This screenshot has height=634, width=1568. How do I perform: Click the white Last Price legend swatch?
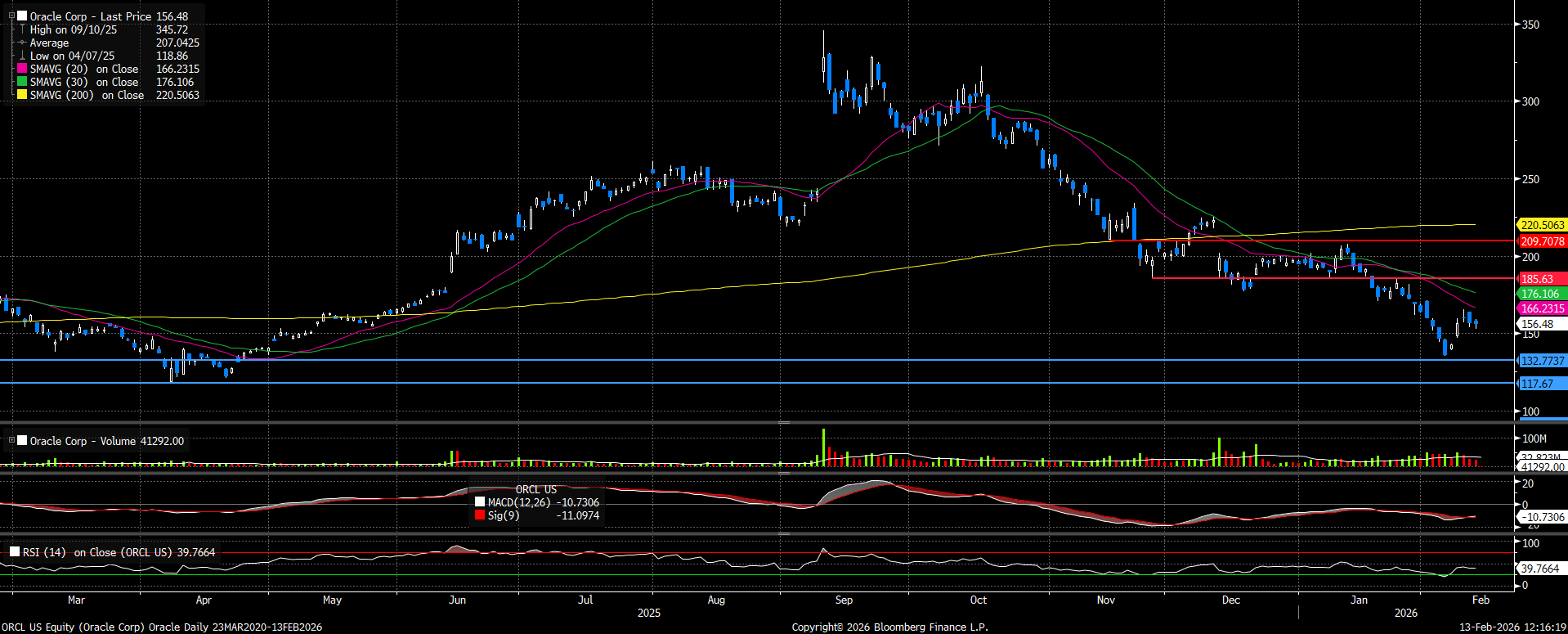click(22, 16)
